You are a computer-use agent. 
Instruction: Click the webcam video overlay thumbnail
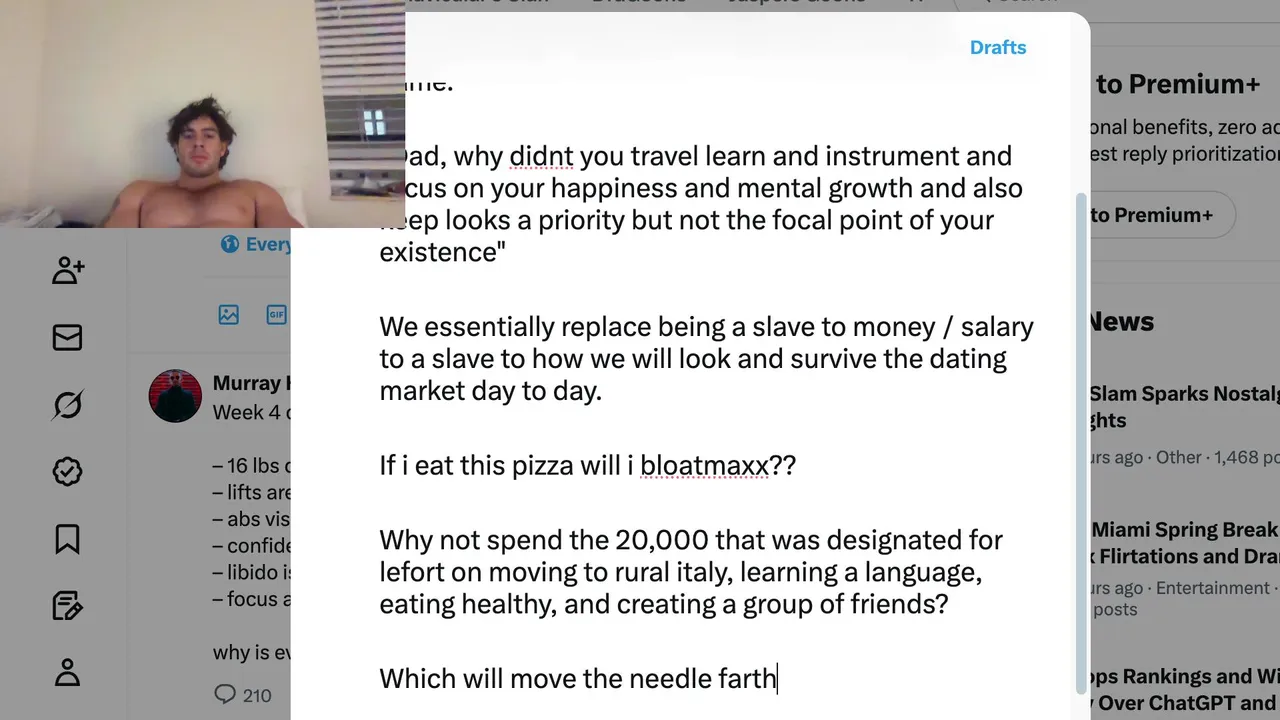pos(202,114)
